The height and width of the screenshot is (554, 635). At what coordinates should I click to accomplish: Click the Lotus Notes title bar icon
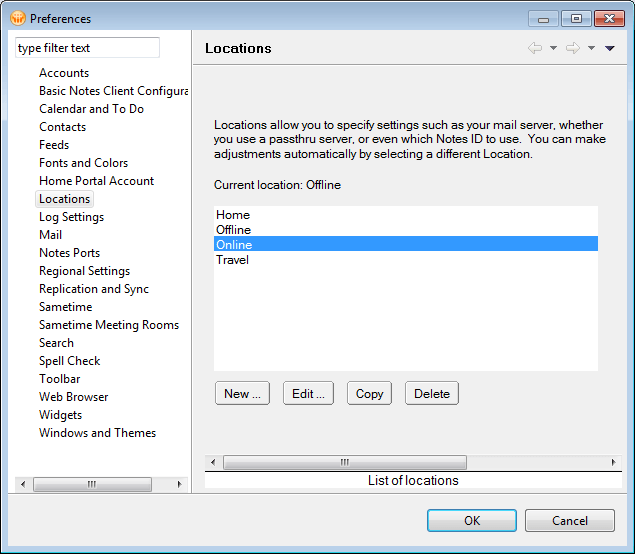(17, 18)
